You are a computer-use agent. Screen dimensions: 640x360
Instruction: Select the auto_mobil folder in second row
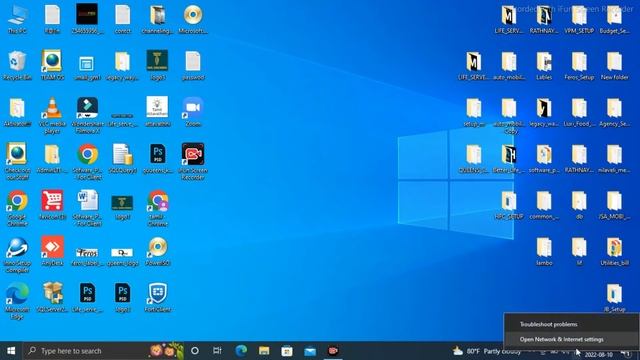(509, 65)
